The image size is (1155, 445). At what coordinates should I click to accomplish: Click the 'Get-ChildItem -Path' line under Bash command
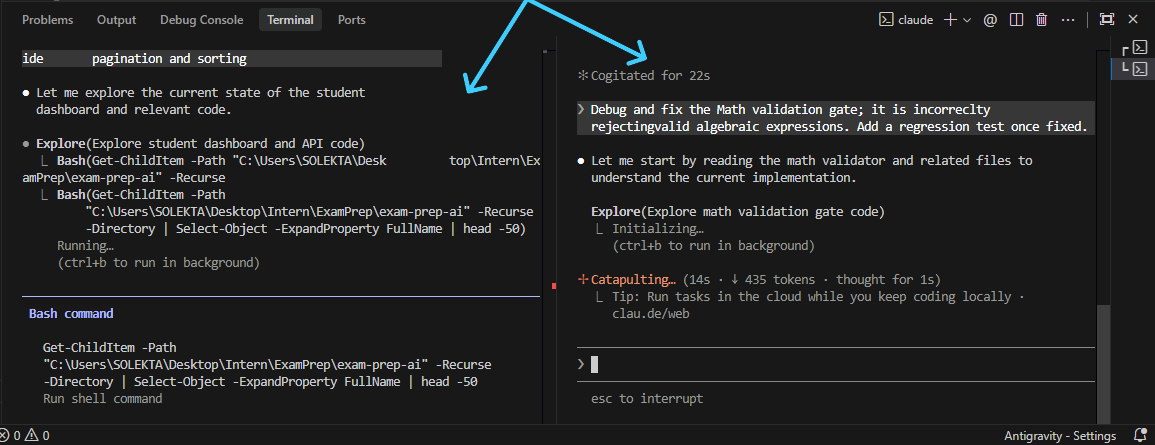109,348
